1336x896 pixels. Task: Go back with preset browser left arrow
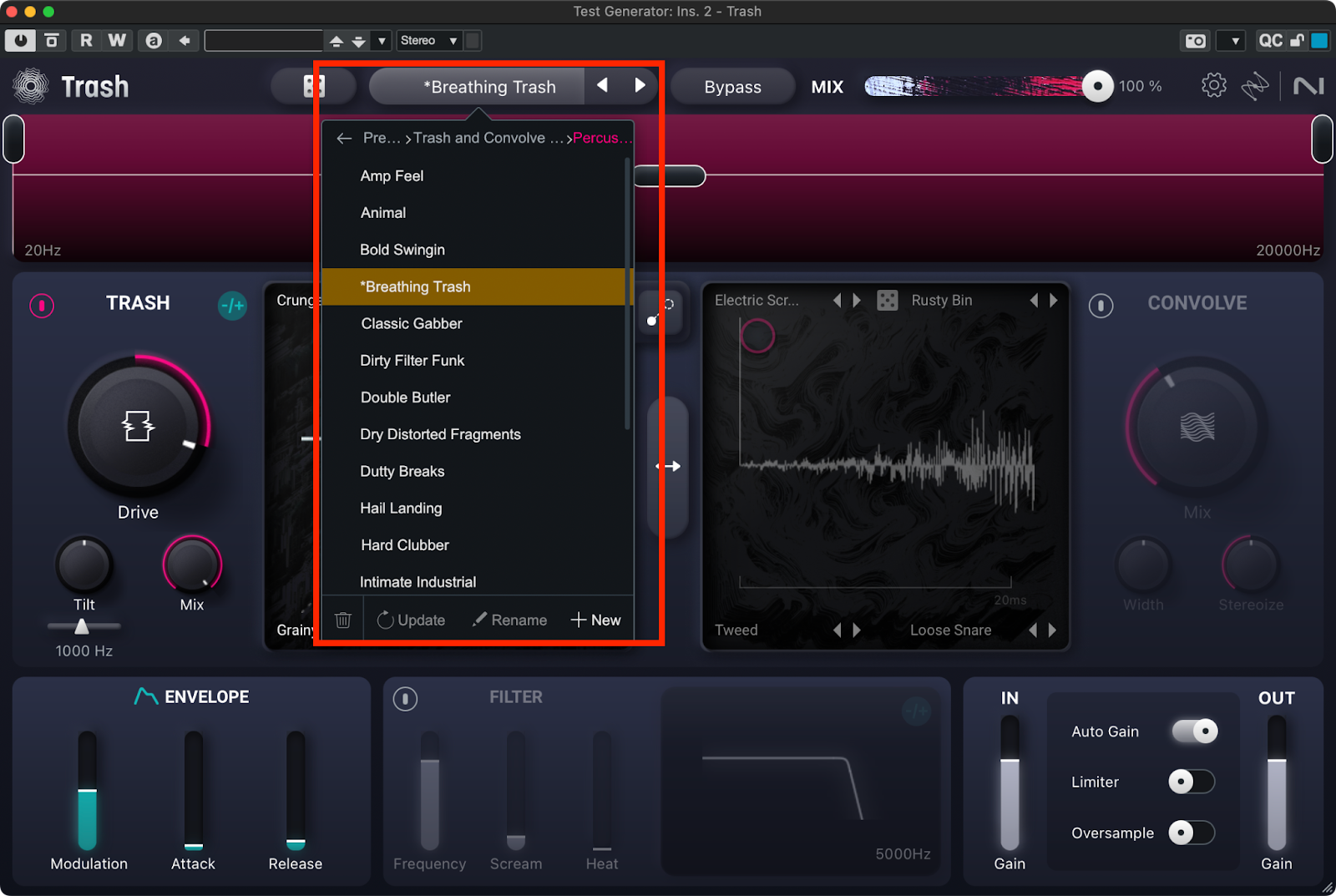pos(344,139)
